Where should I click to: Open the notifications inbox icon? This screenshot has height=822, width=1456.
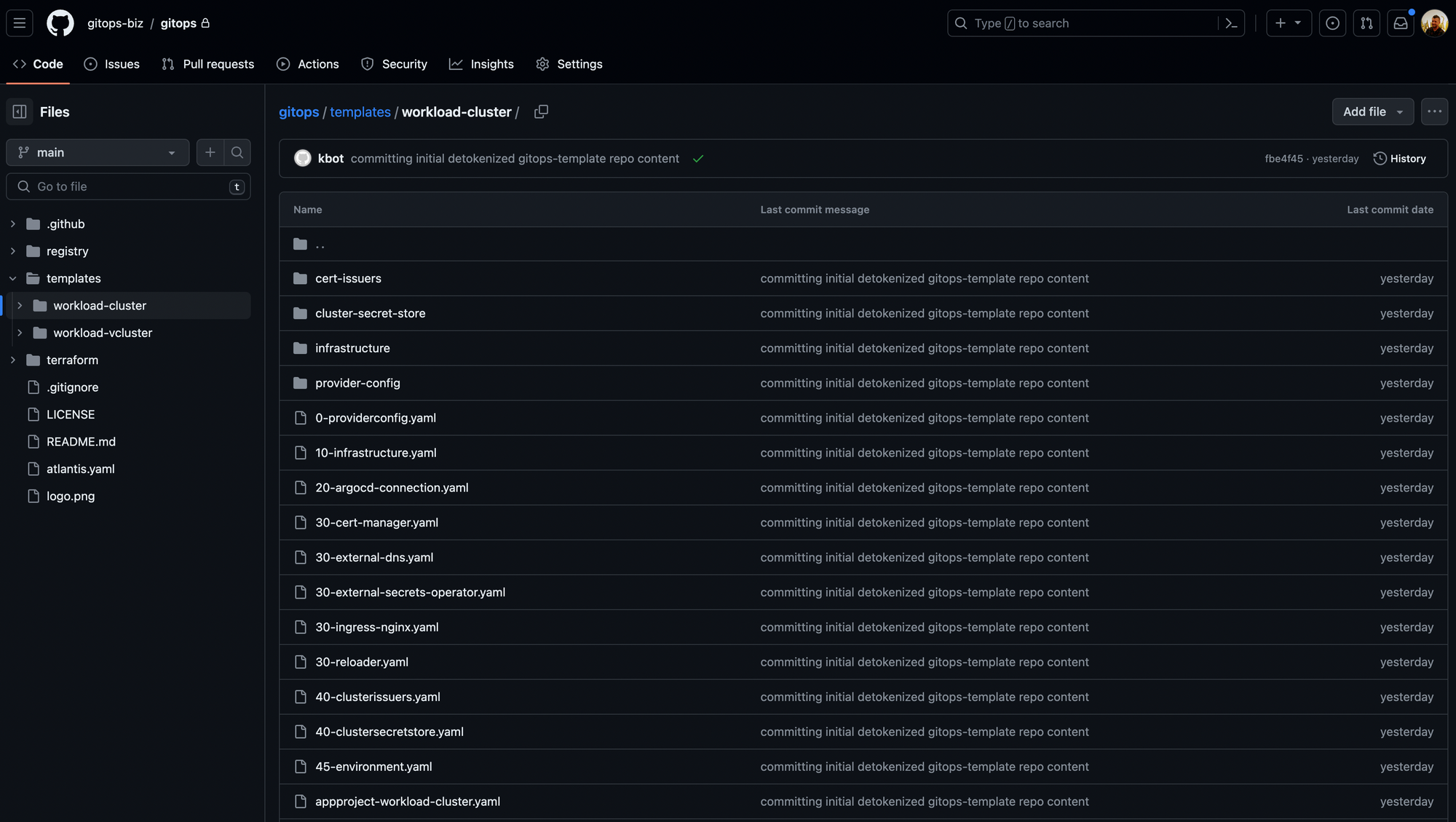coord(1401,23)
